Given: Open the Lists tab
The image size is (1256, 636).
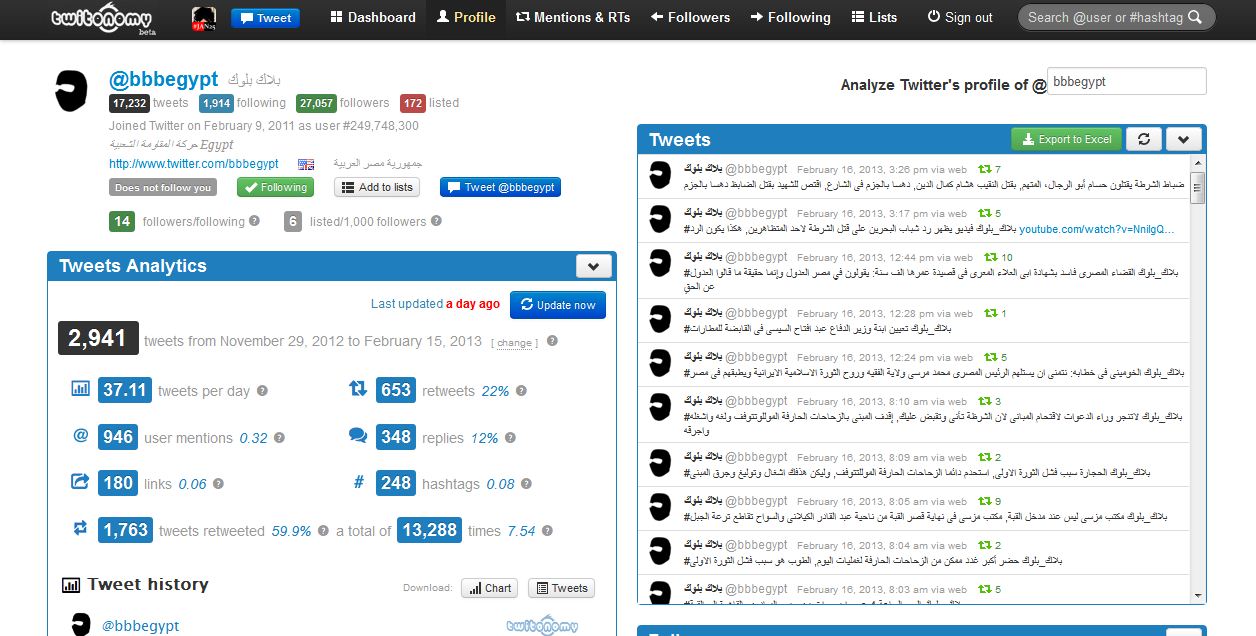Looking at the screenshot, I should (875, 17).
